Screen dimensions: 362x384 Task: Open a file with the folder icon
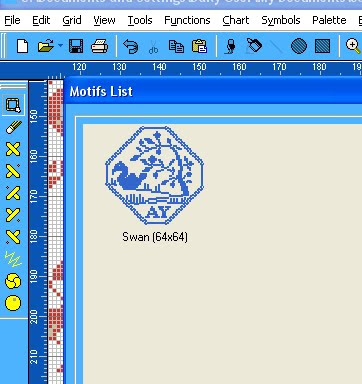[45, 46]
